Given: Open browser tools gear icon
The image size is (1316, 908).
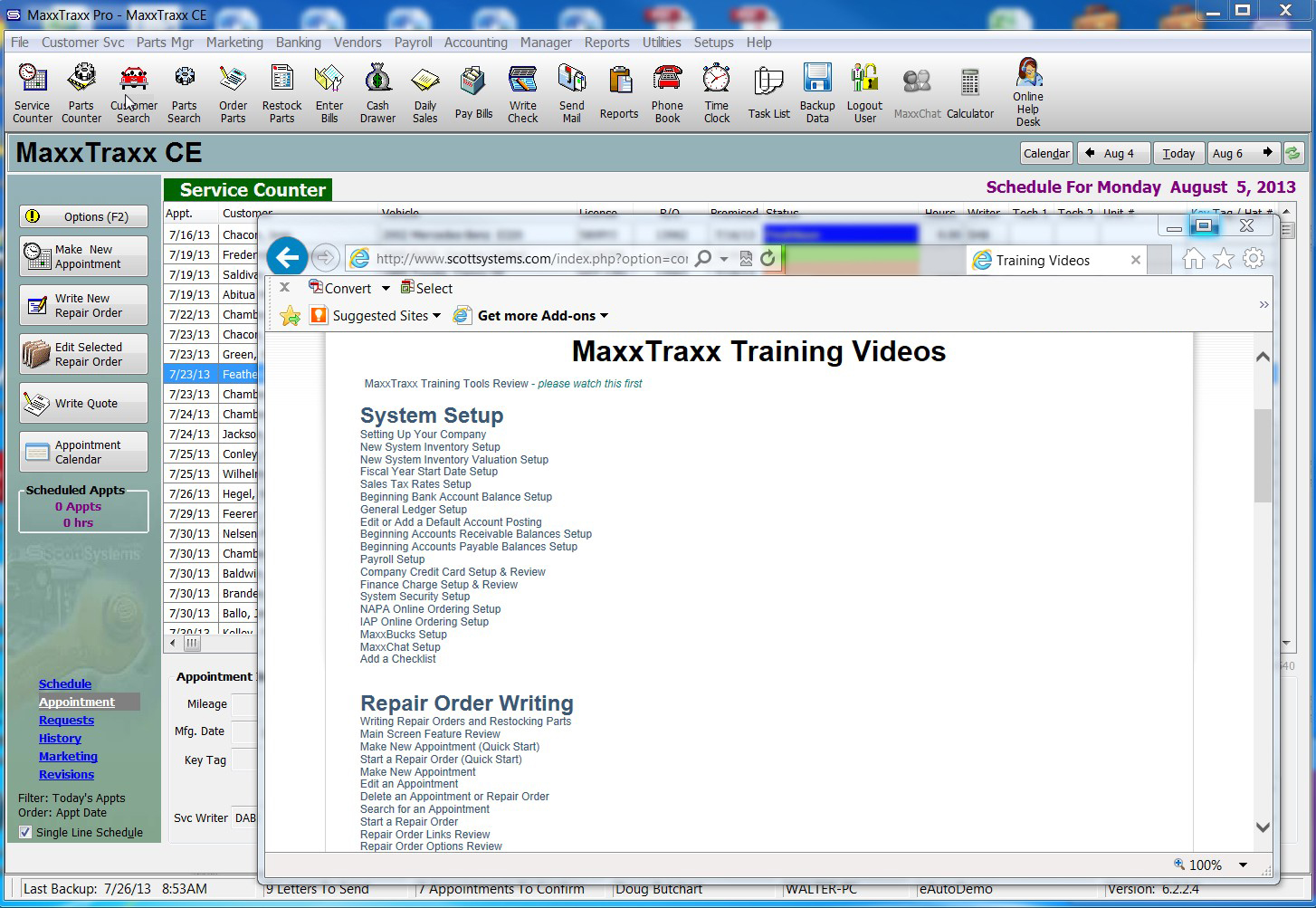Looking at the screenshot, I should pyautogui.click(x=1254, y=259).
